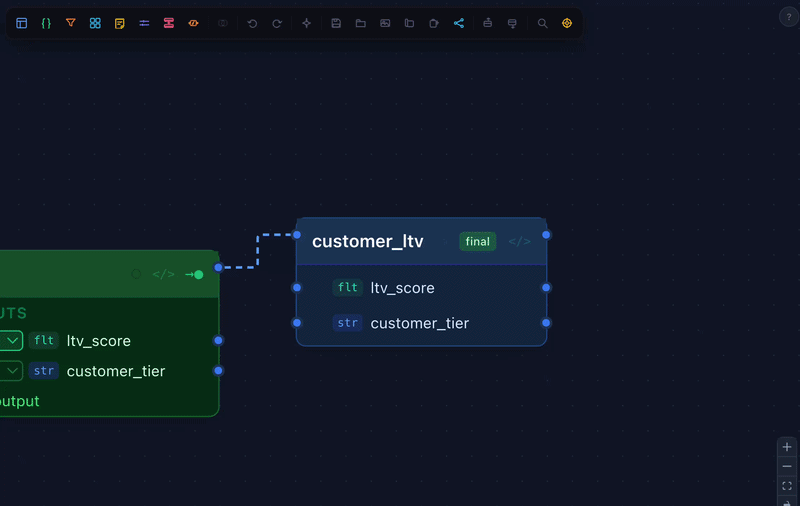Click ltv_score label in the green node

(98, 341)
